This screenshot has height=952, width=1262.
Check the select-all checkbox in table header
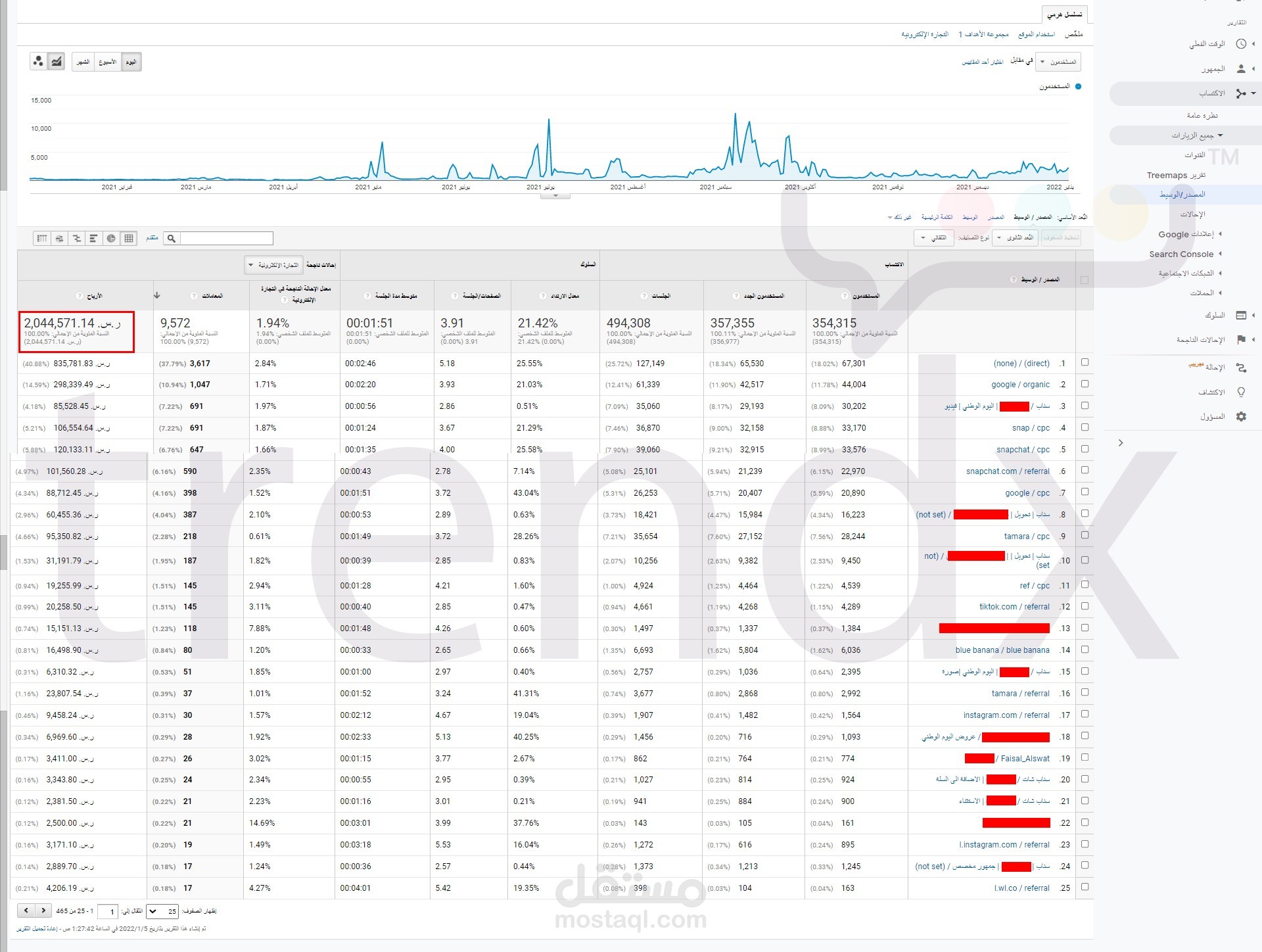1085,280
